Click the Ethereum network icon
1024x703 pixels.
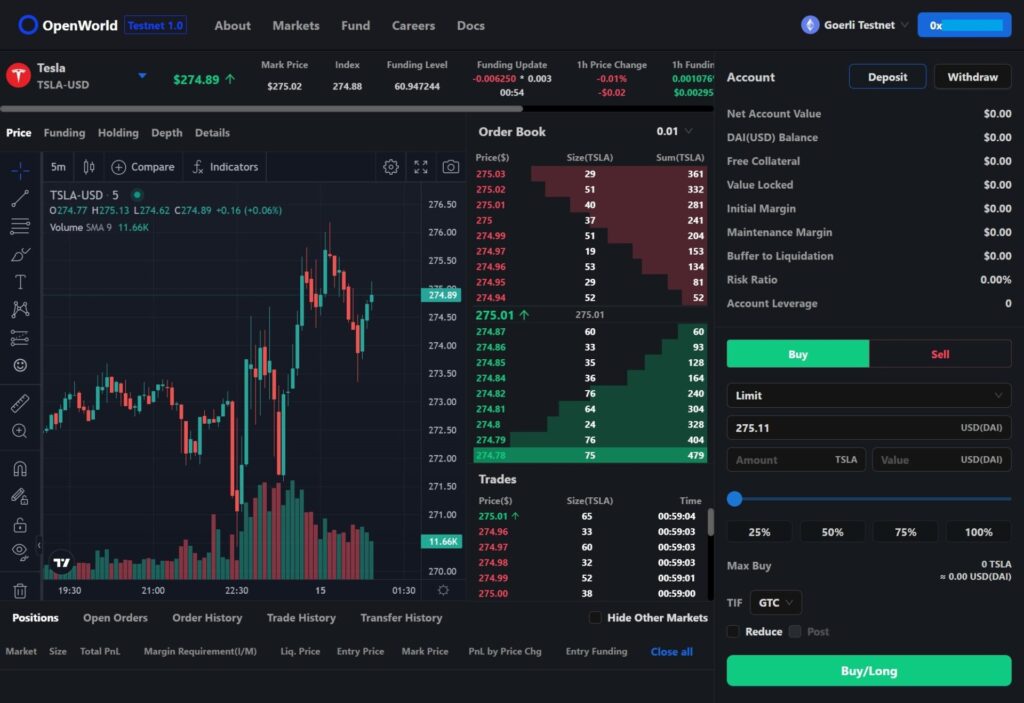(x=810, y=25)
